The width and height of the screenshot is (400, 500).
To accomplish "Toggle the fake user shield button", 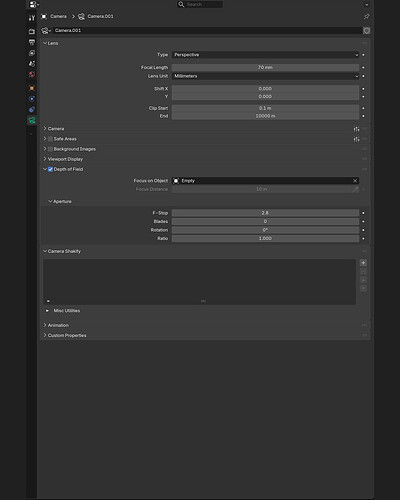I will point(367,31).
